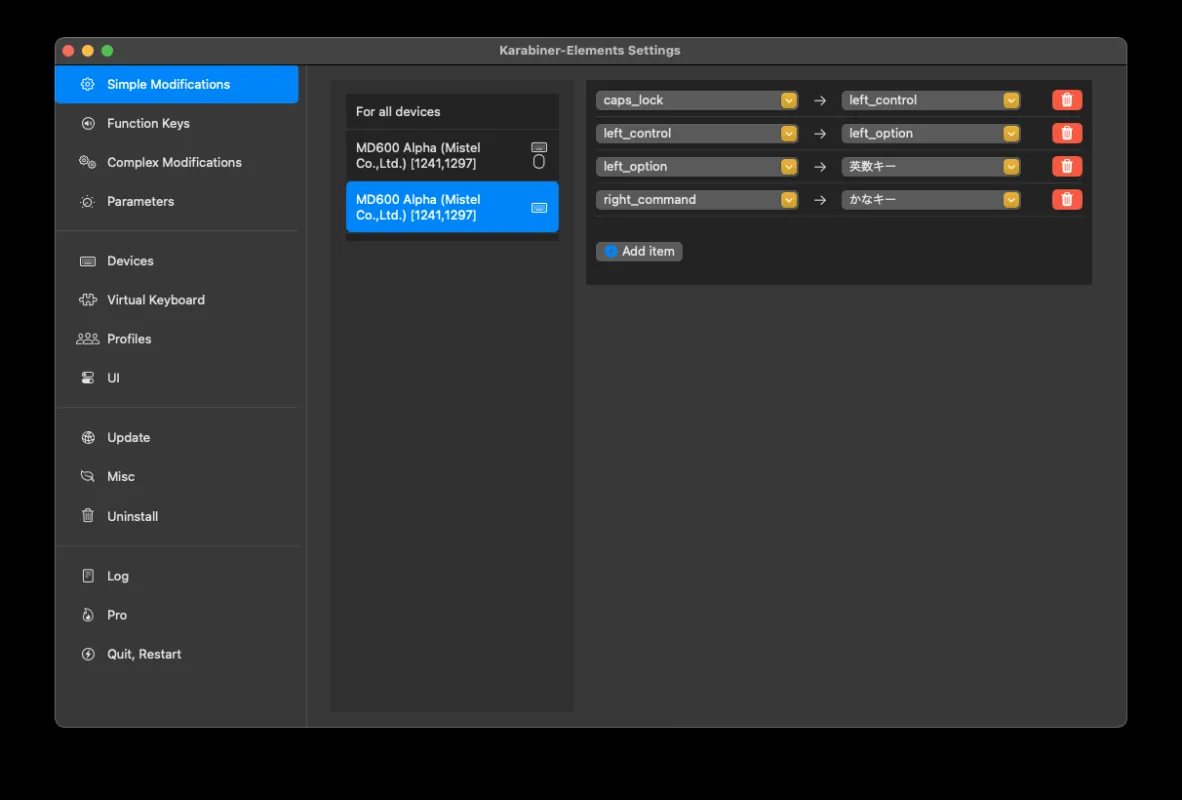Screen dimensions: 1182x800
Task: Open the 英数キー target key dropdown
Action: pyautogui.click(x=931, y=166)
